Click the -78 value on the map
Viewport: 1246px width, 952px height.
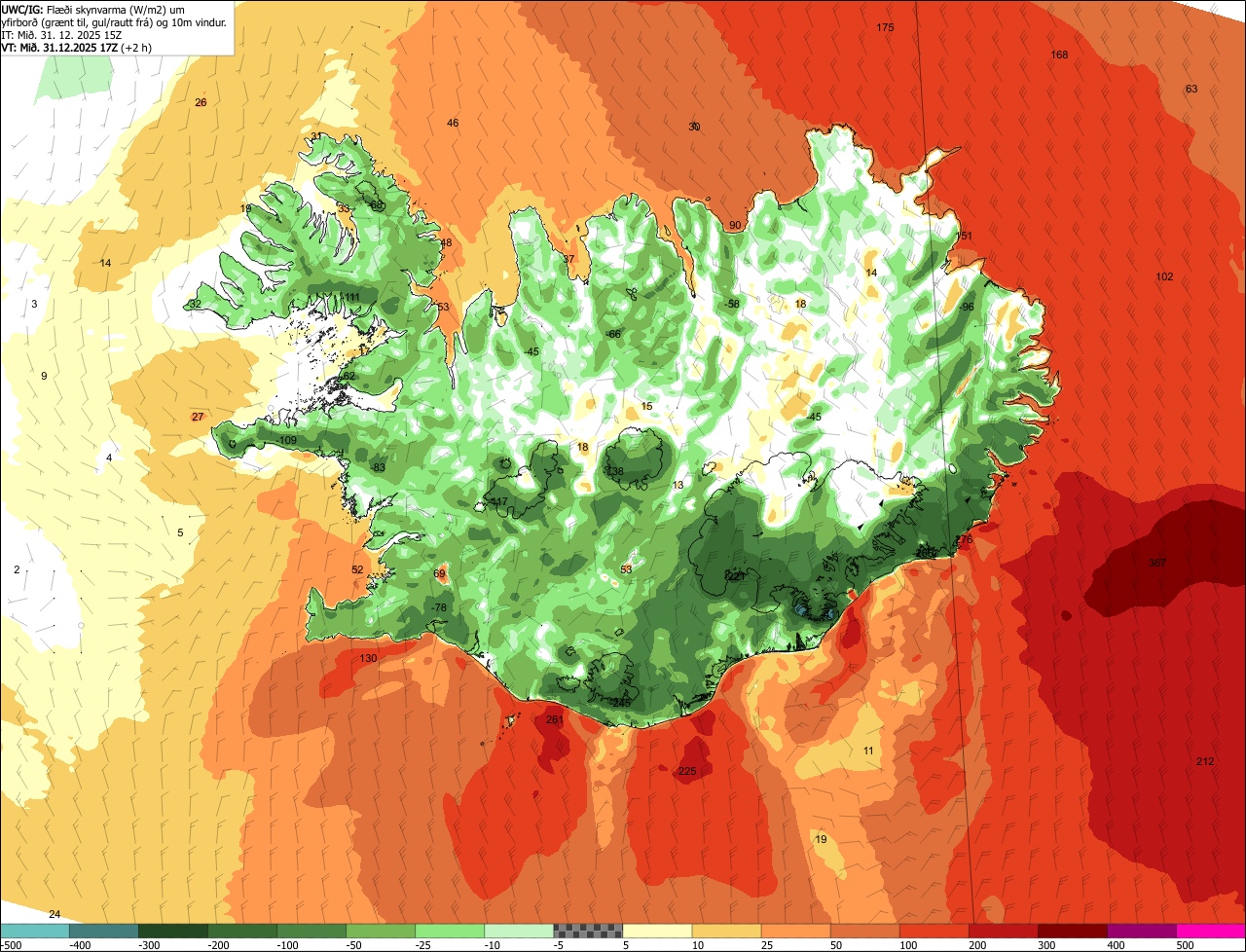click(x=439, y=607)
